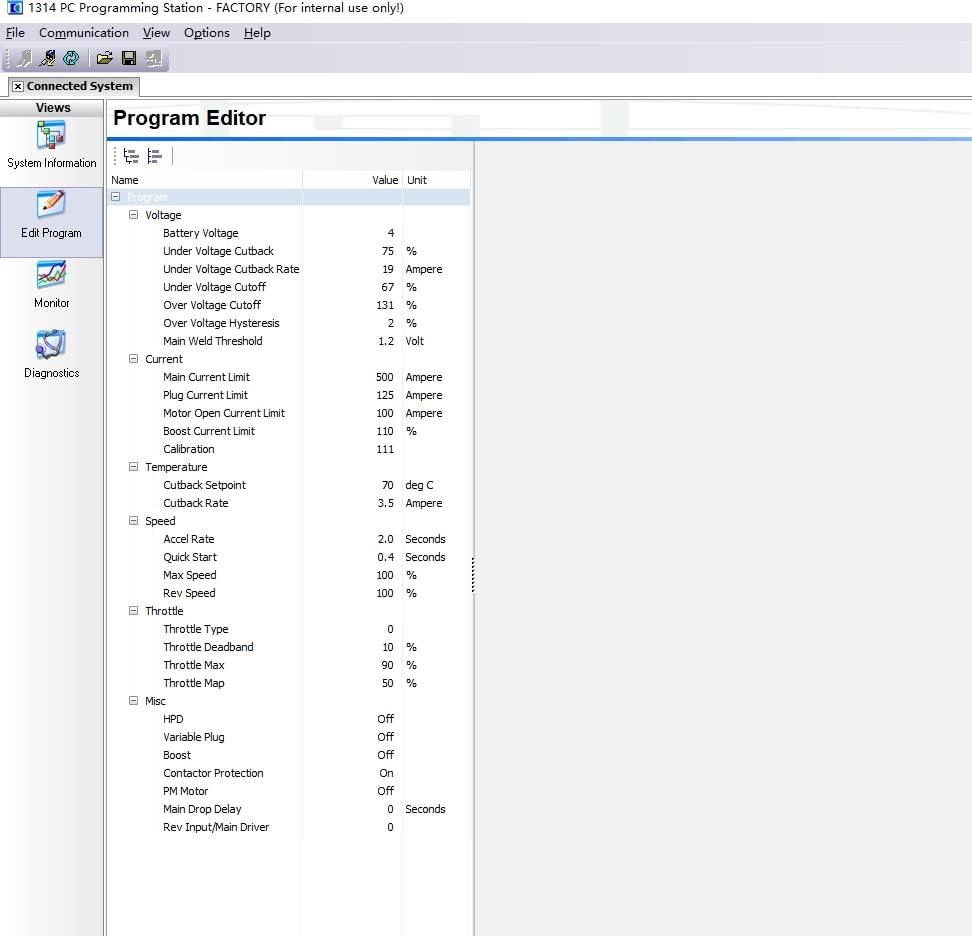Collapse the Misc group
972x936 pixels.
[x=133, y=700]
